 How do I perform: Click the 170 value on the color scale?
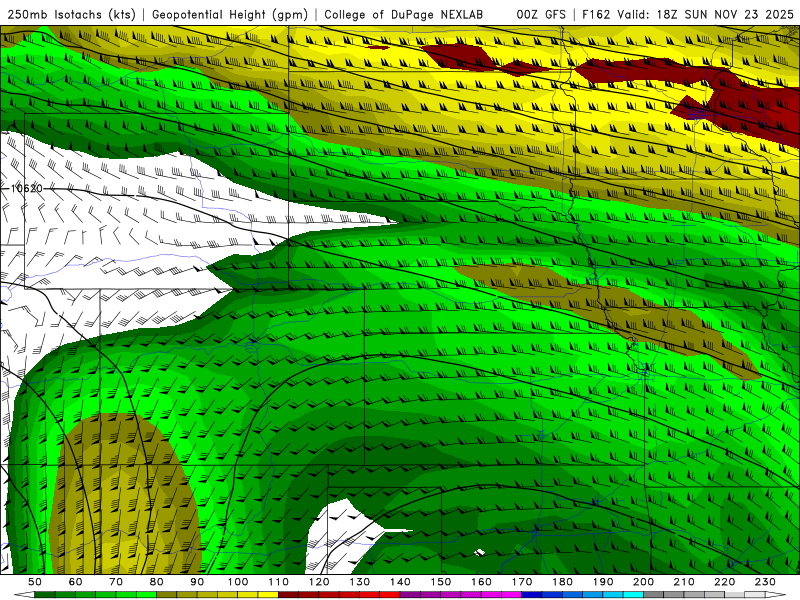pyautogui.click(x=521, y=582)
